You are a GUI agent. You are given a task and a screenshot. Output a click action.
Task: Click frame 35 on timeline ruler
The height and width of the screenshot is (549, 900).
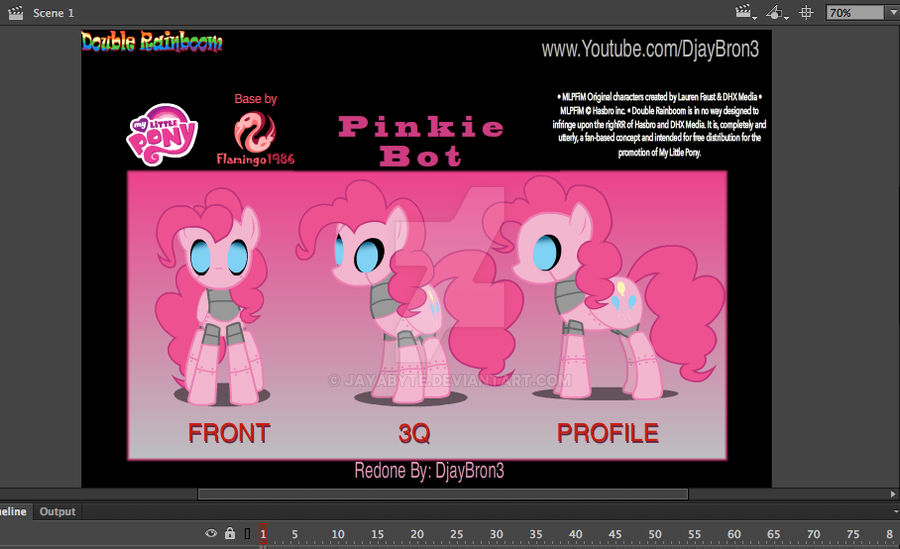pyautogui.click(x=536, y=535)
